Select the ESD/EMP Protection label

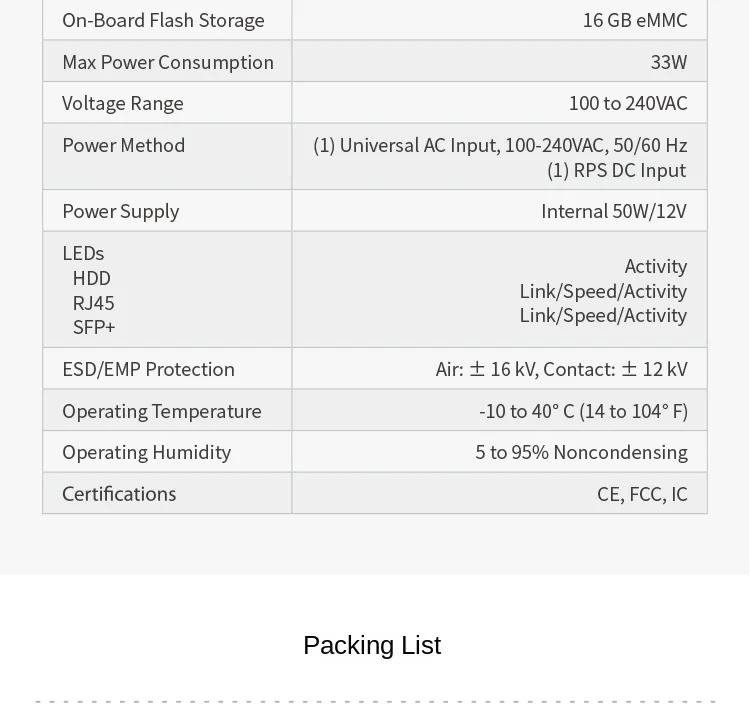[148, 369]
